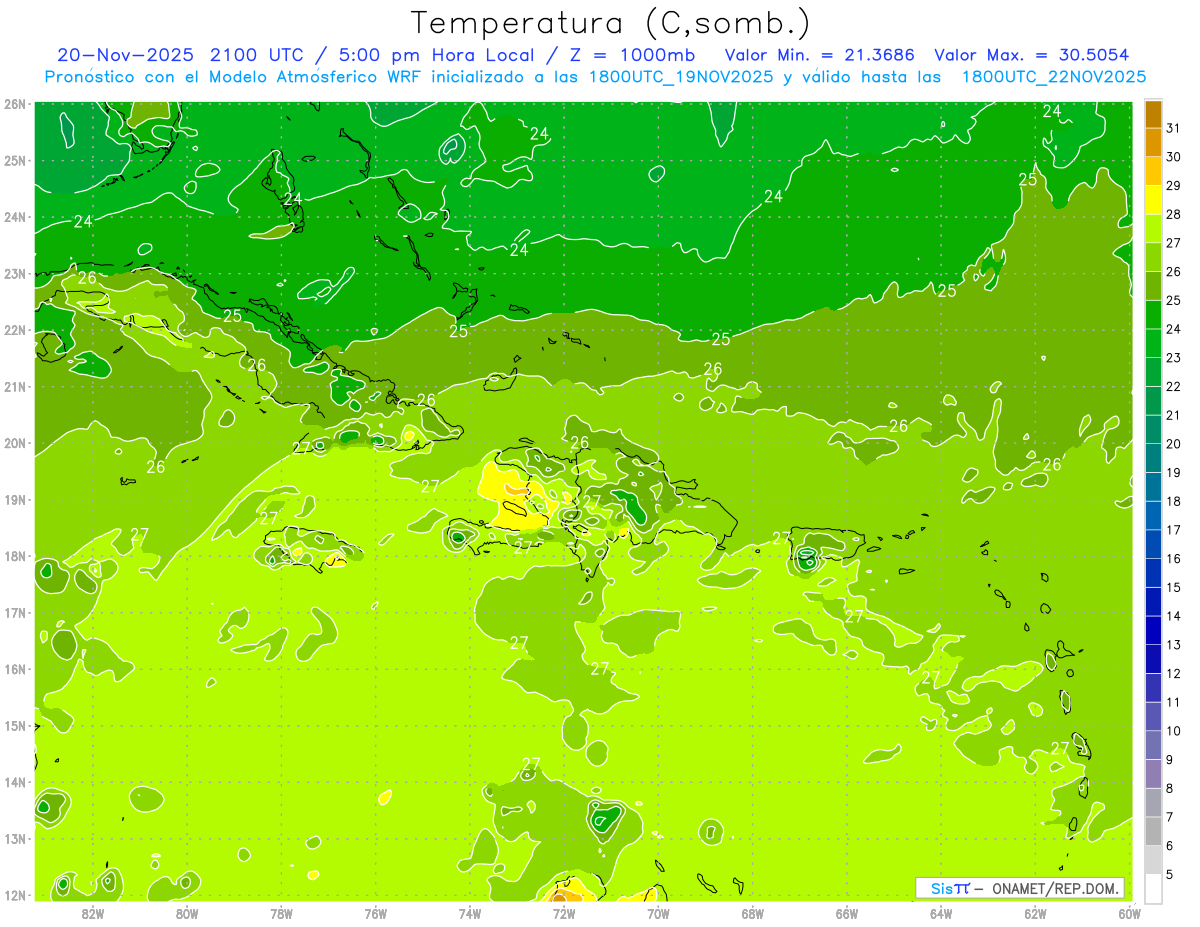This screenshot has width=1200, height=927.
Task: Click the 22N latitude axis label
Action: click(x=15, y=330)
